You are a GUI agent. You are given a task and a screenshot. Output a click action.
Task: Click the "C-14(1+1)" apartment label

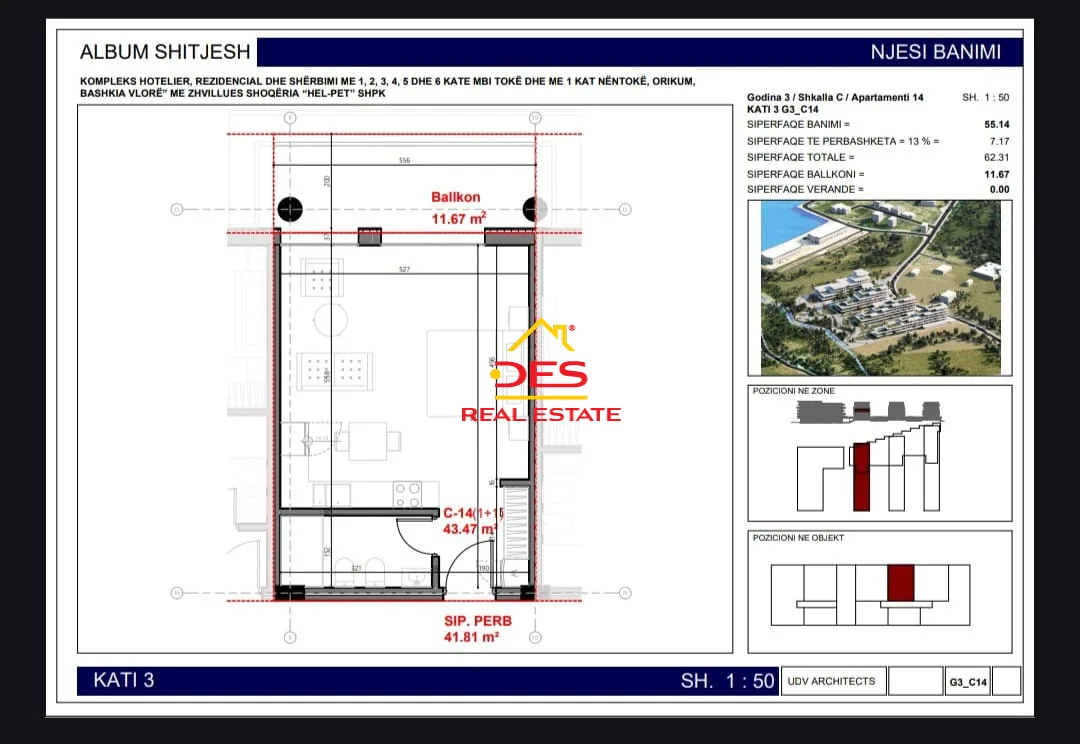coord(472,513)
